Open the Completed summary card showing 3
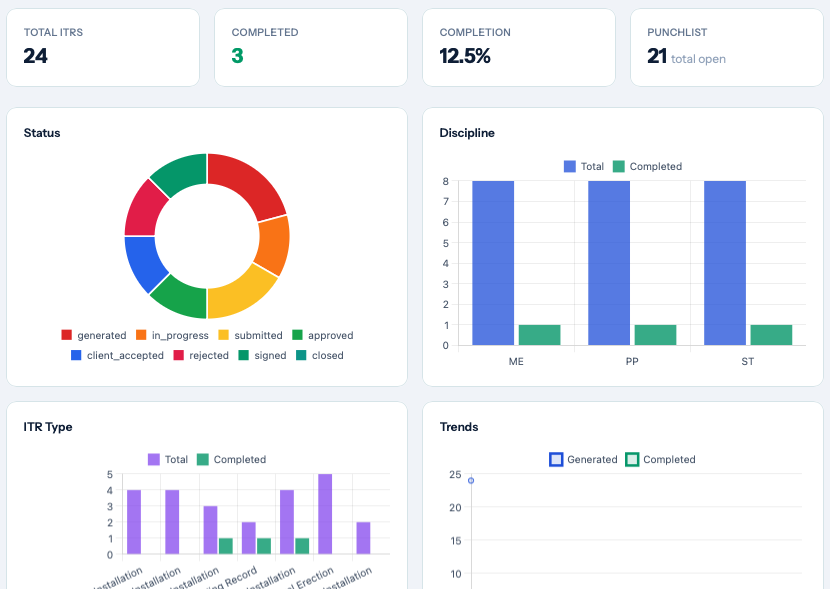 (x=311, y=47)
